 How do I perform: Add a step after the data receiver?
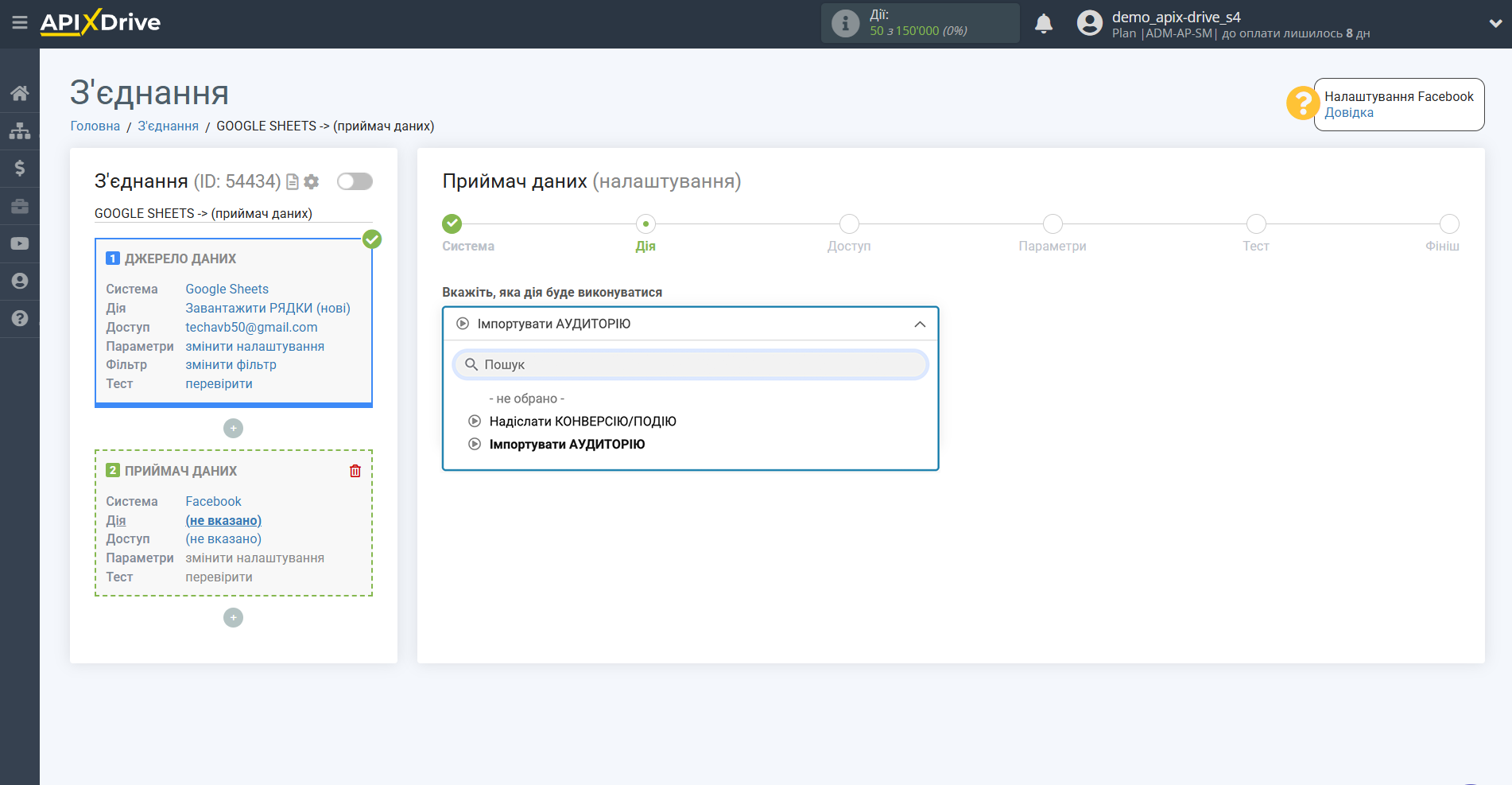point(233,618)
